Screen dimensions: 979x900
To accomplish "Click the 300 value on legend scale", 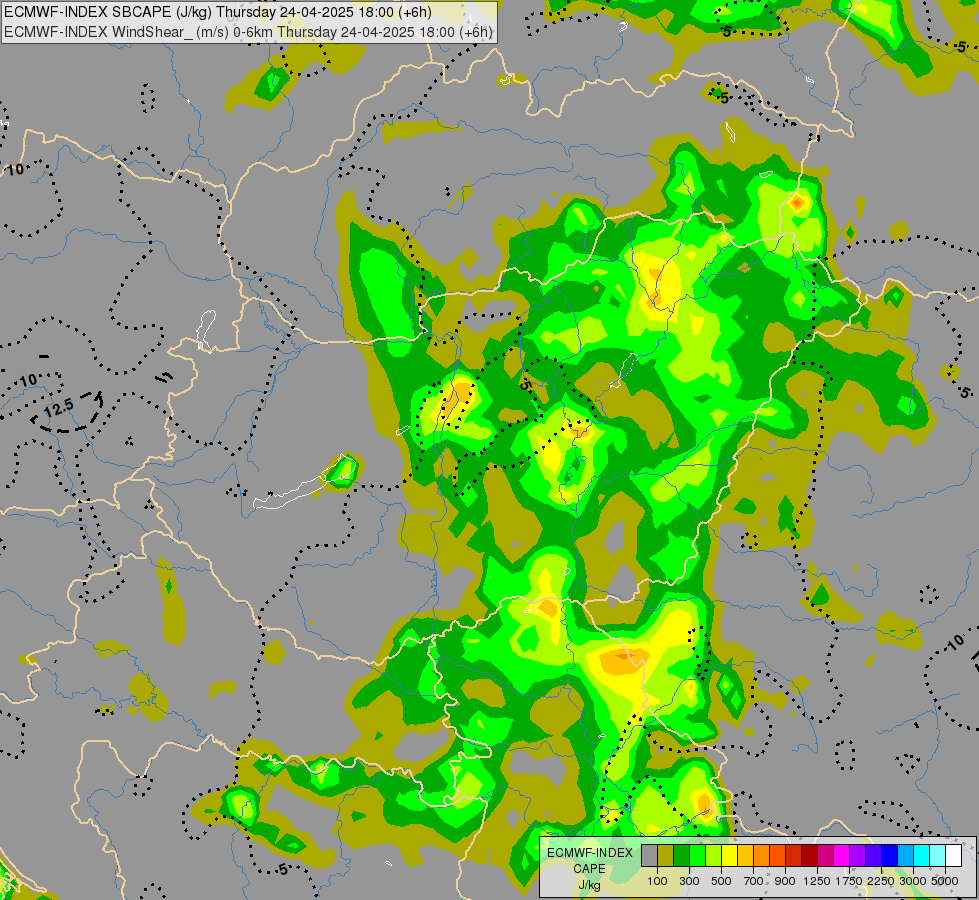I will [689, 881].
